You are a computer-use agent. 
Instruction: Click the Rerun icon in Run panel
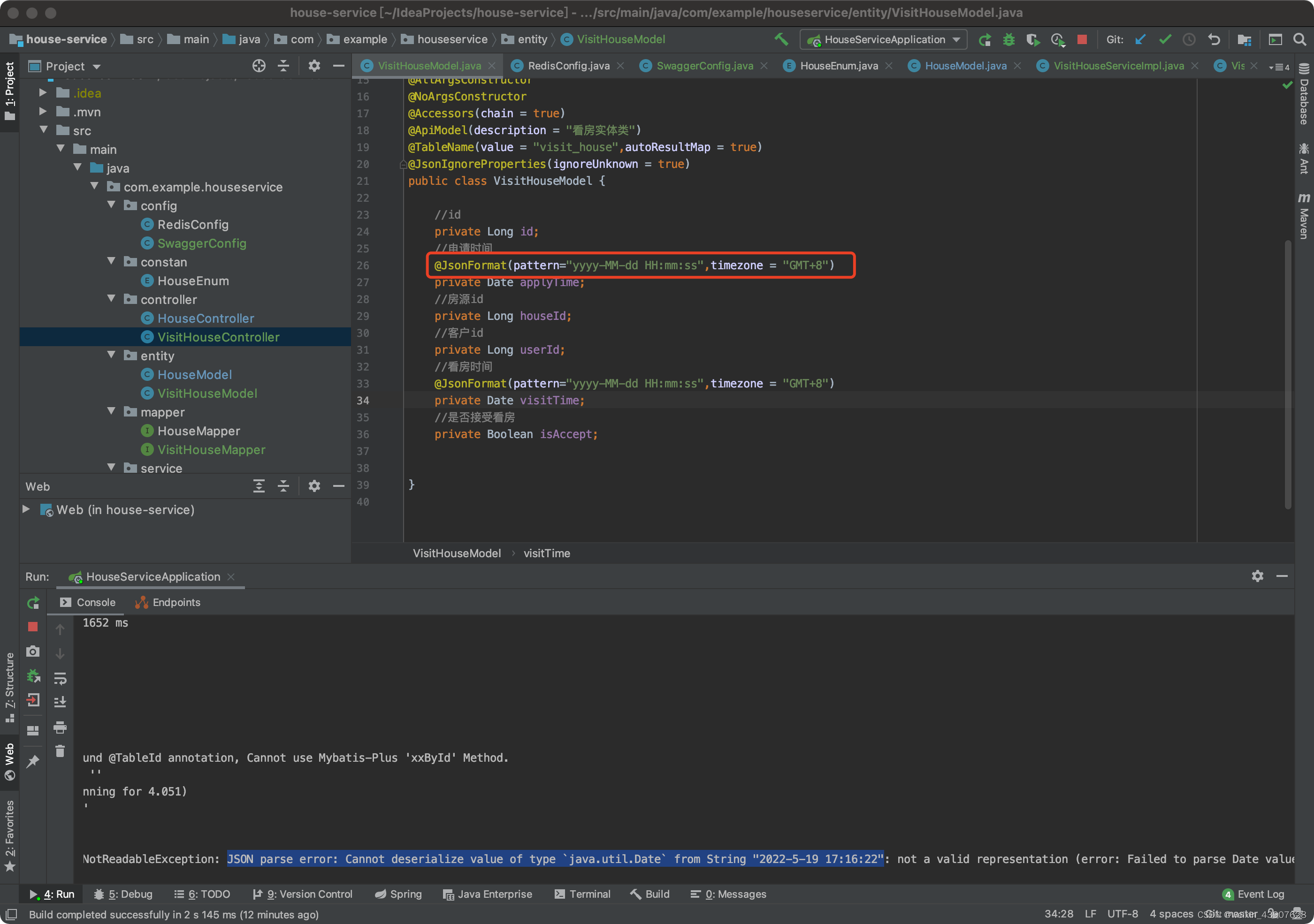tap(33, 602)
